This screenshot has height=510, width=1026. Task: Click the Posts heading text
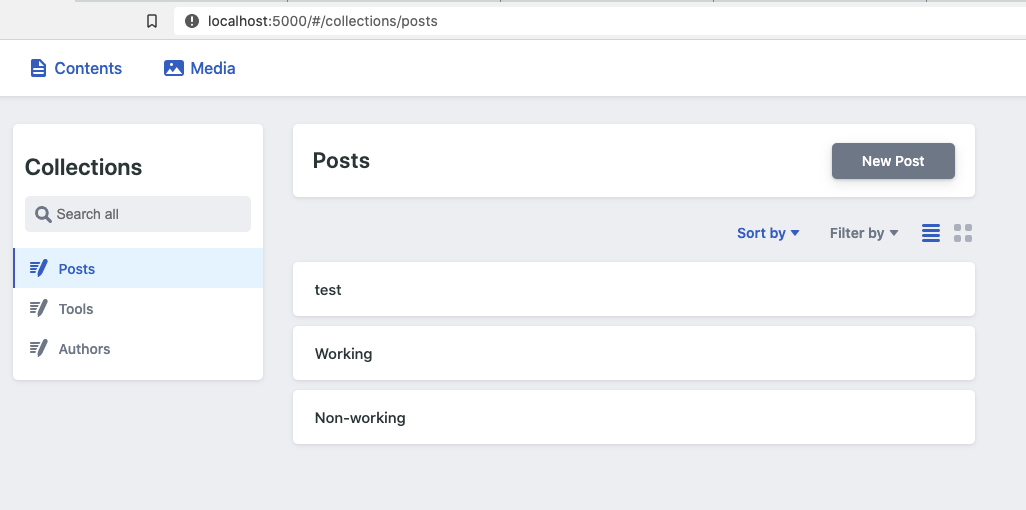(x=341, y=160)
